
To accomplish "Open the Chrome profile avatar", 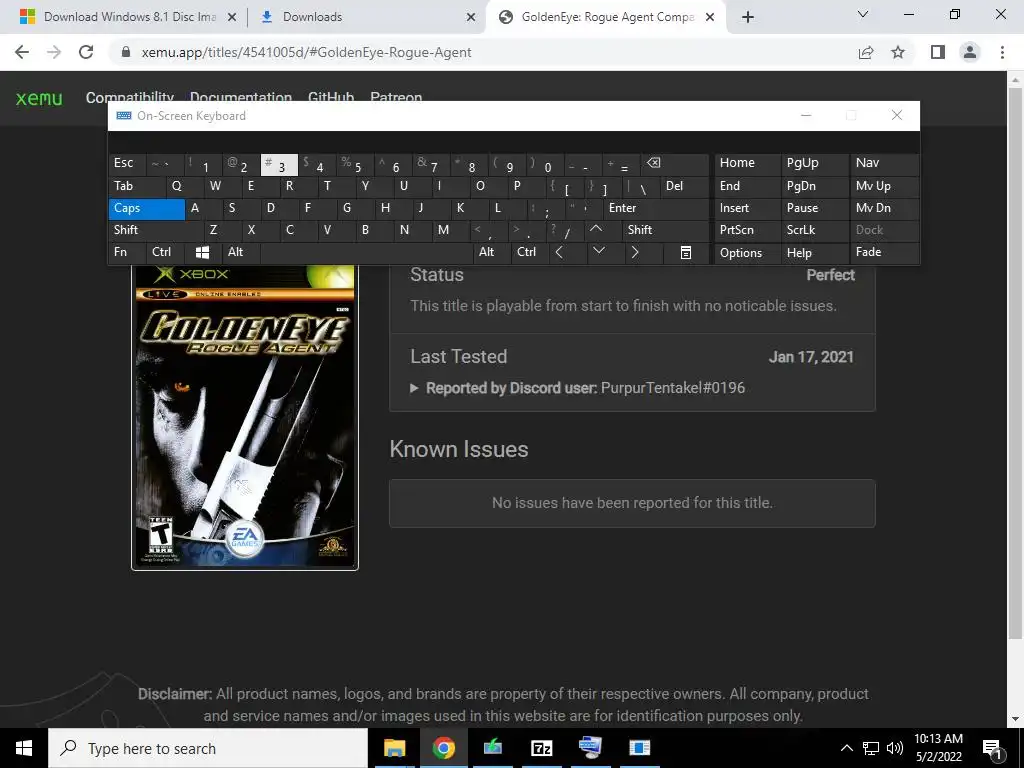I will tap(970, 52).
